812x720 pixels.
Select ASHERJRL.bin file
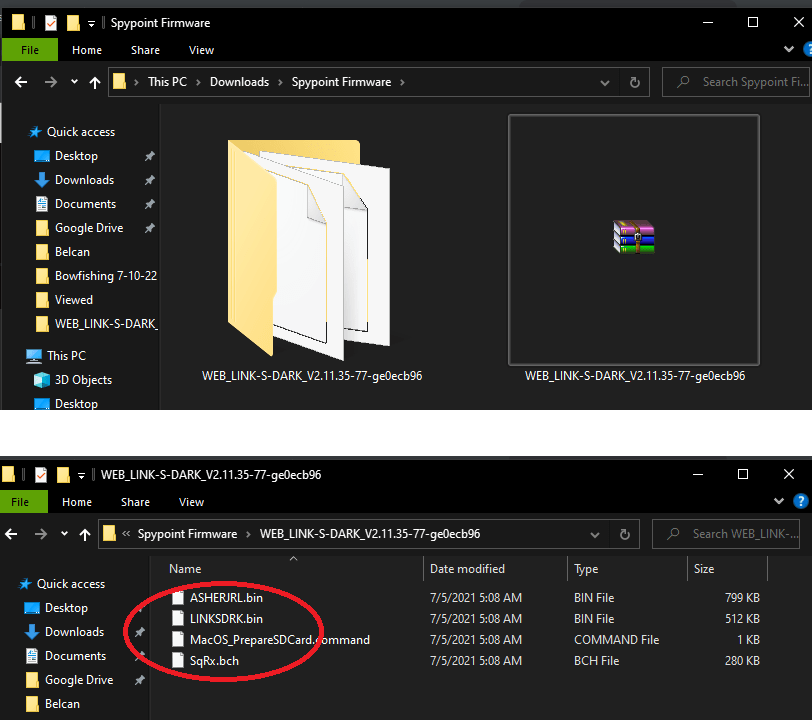226,598
